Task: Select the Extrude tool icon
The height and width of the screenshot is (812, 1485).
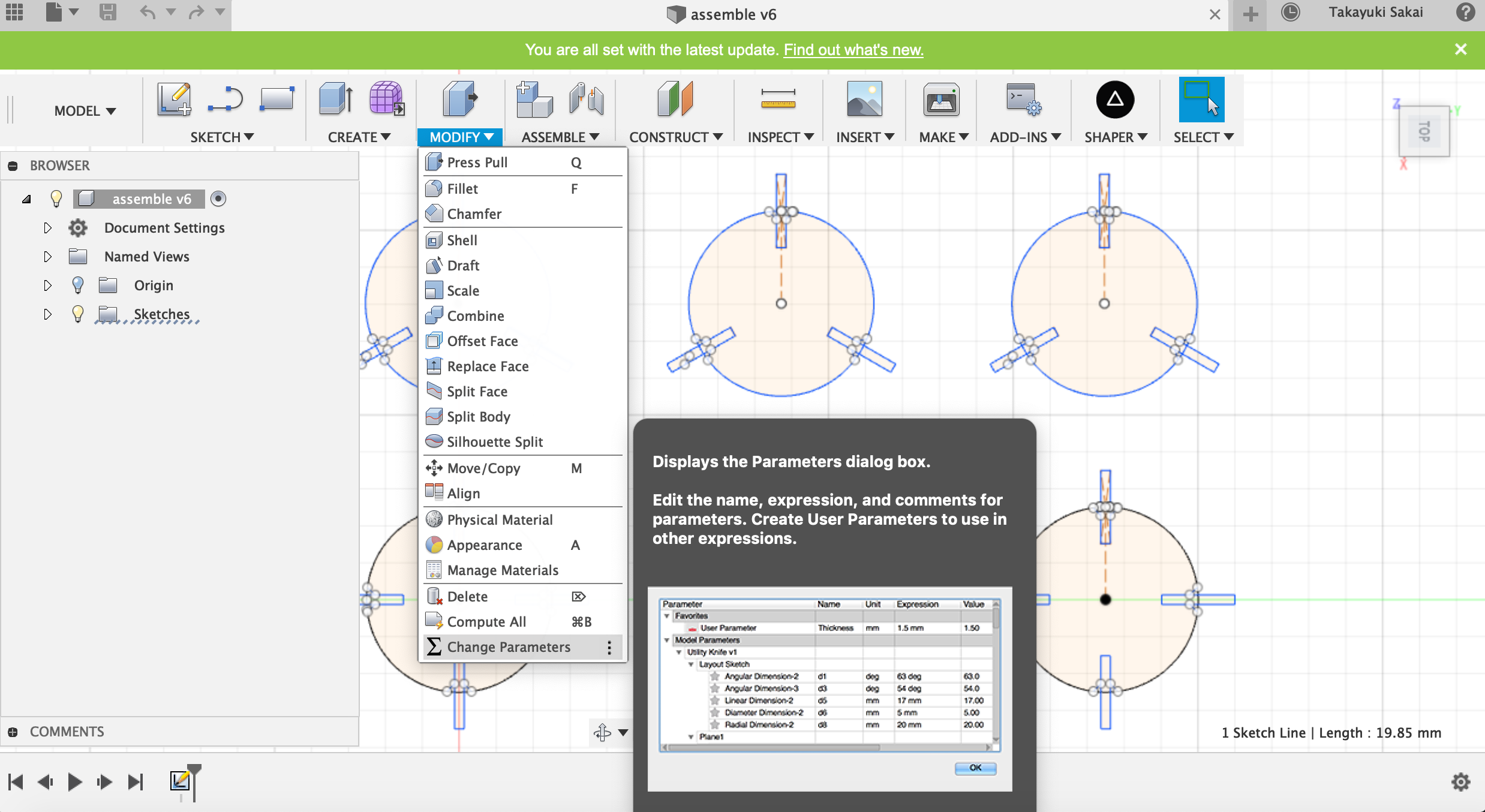Action: click(x=336, y=100)
